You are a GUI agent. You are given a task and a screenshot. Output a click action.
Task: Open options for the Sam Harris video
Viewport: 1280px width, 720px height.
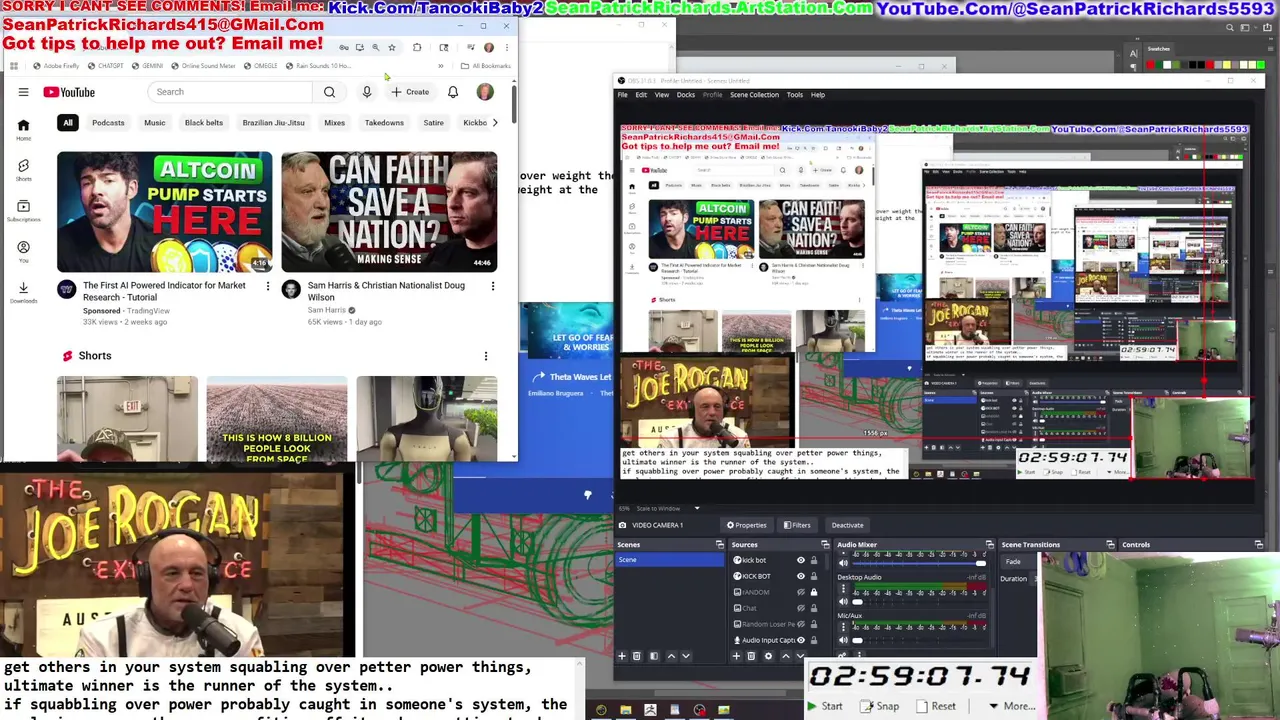click(x=492, y=287)
